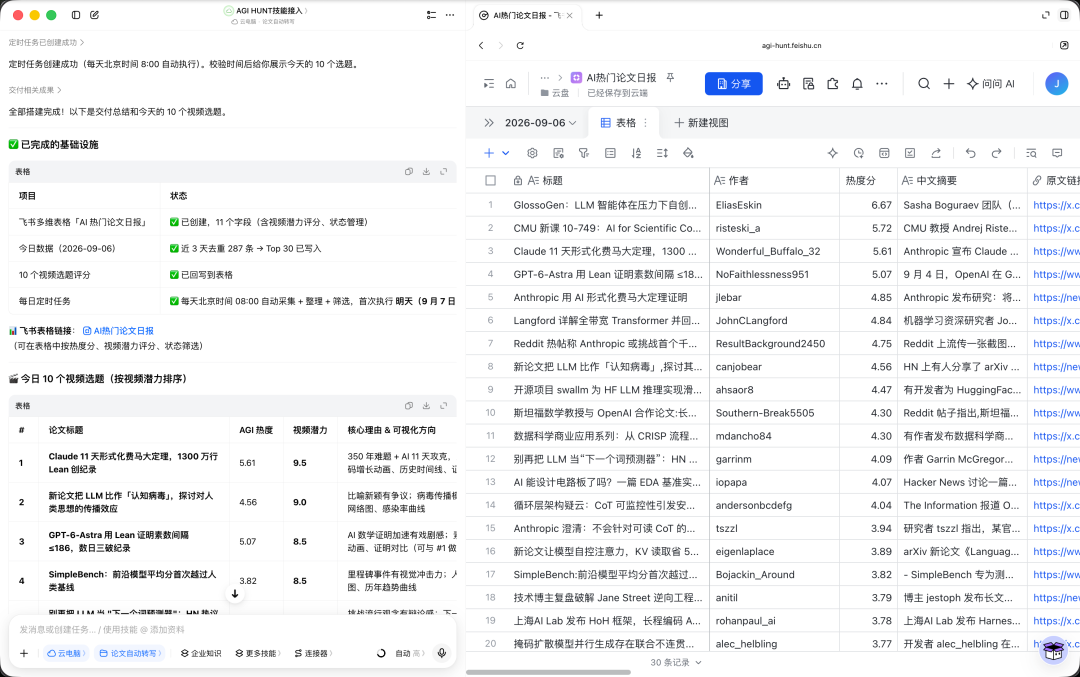Open the 表格 view options dots
This screenshot has height=677, width=1080.
645,123
